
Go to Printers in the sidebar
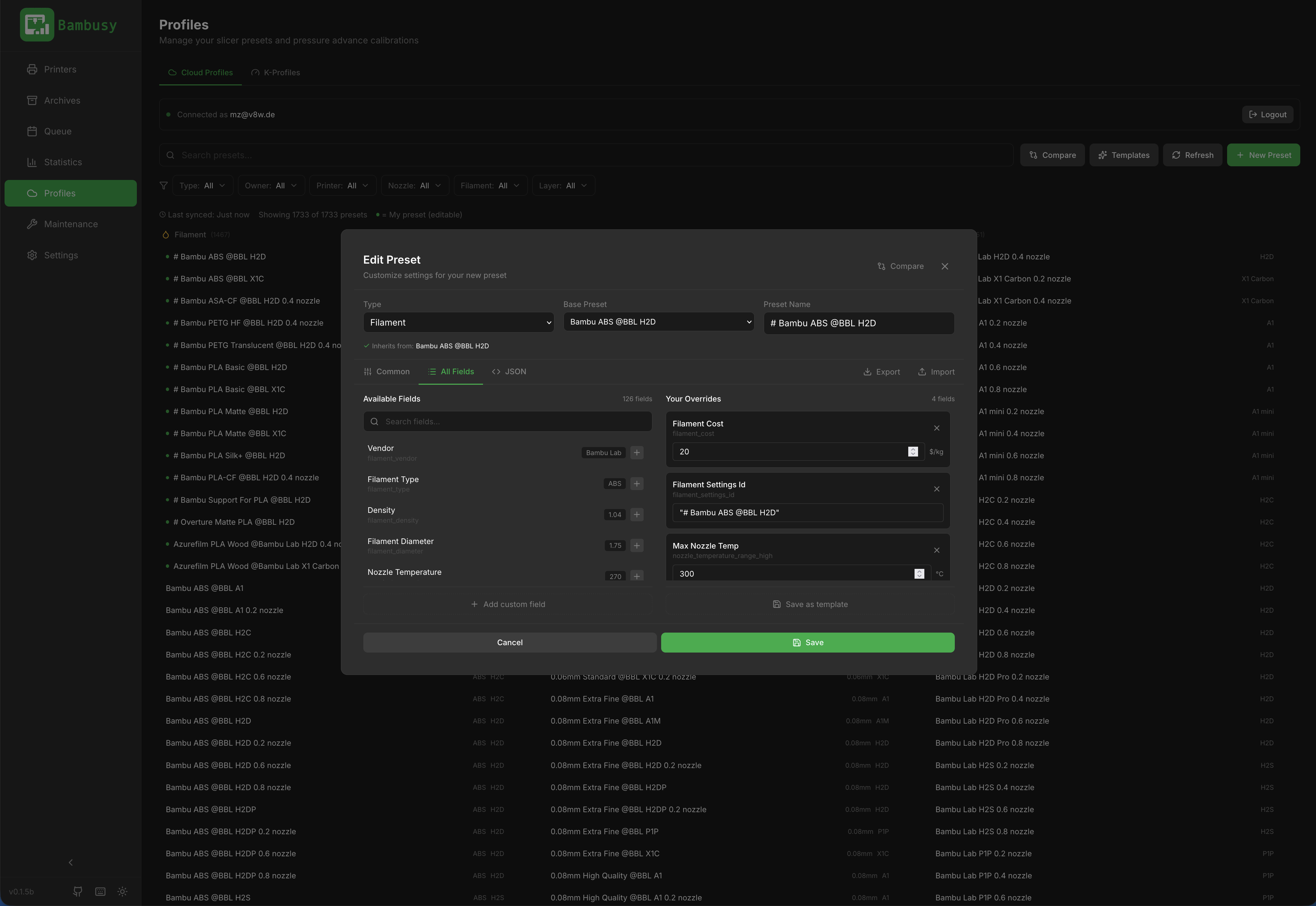tap(70, 69)
